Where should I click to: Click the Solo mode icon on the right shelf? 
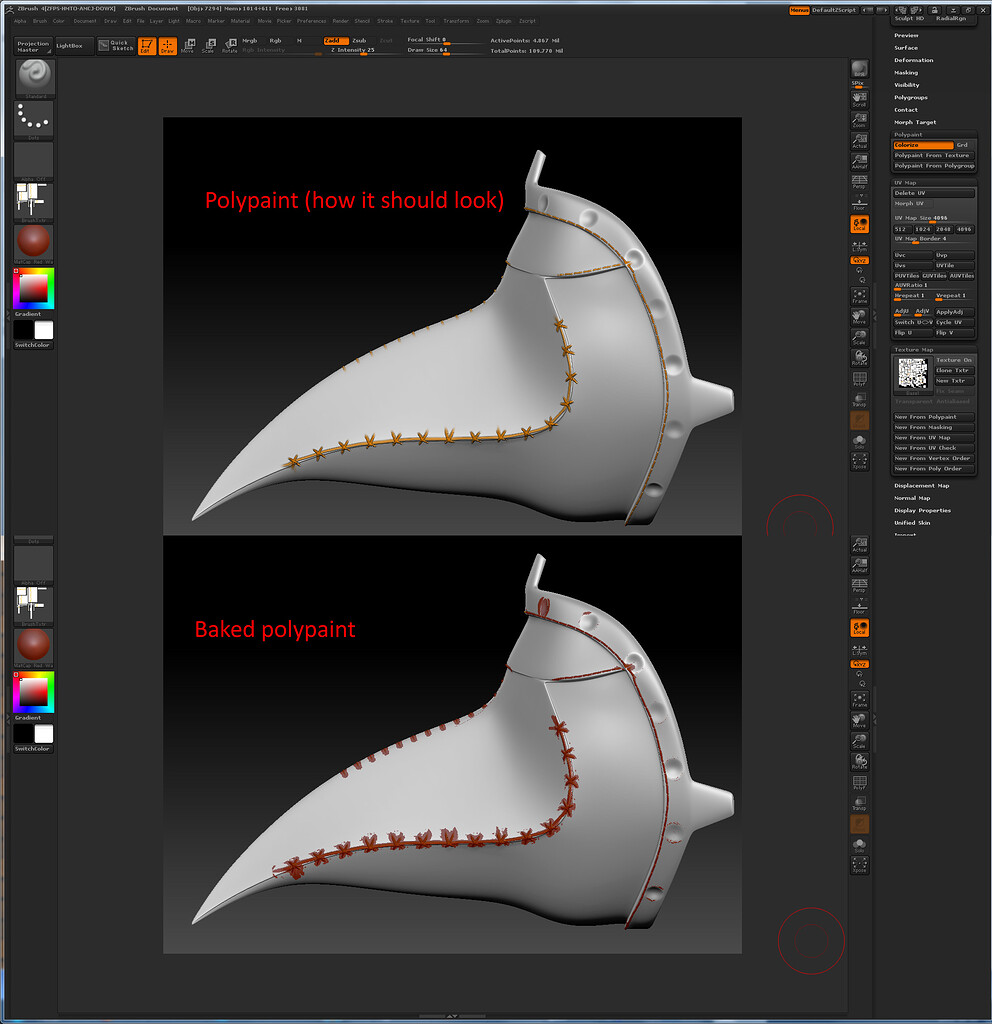pyautogui.click(x=859, y=443)
